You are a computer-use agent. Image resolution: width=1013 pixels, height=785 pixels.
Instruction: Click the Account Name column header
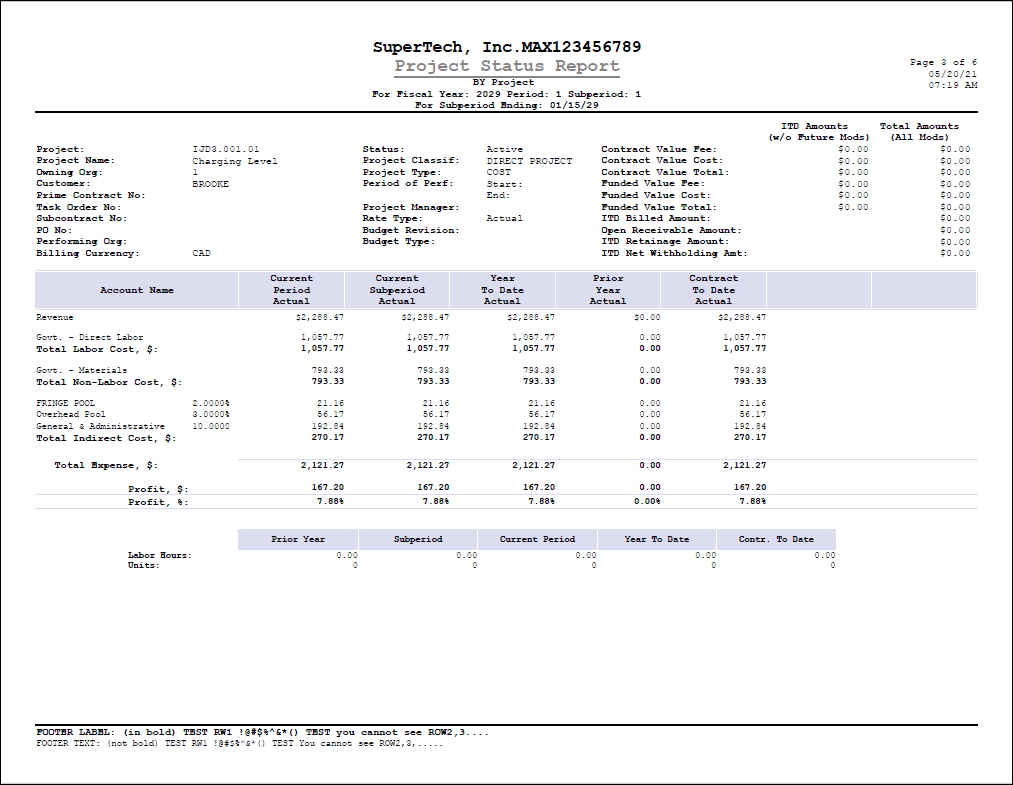[x=137, y=290]
